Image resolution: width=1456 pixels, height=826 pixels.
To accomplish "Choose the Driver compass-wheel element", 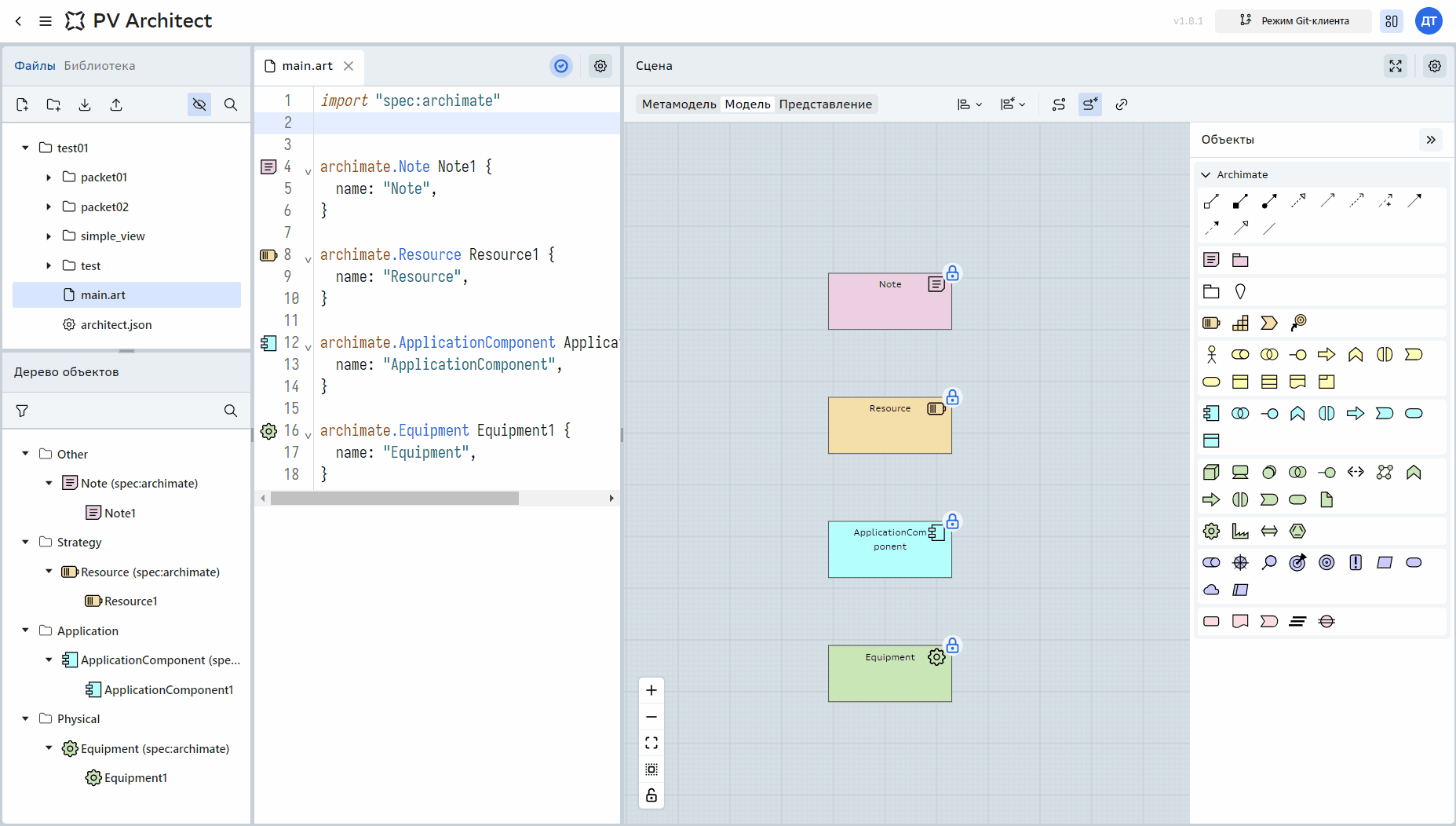I will pos(1240,562).
